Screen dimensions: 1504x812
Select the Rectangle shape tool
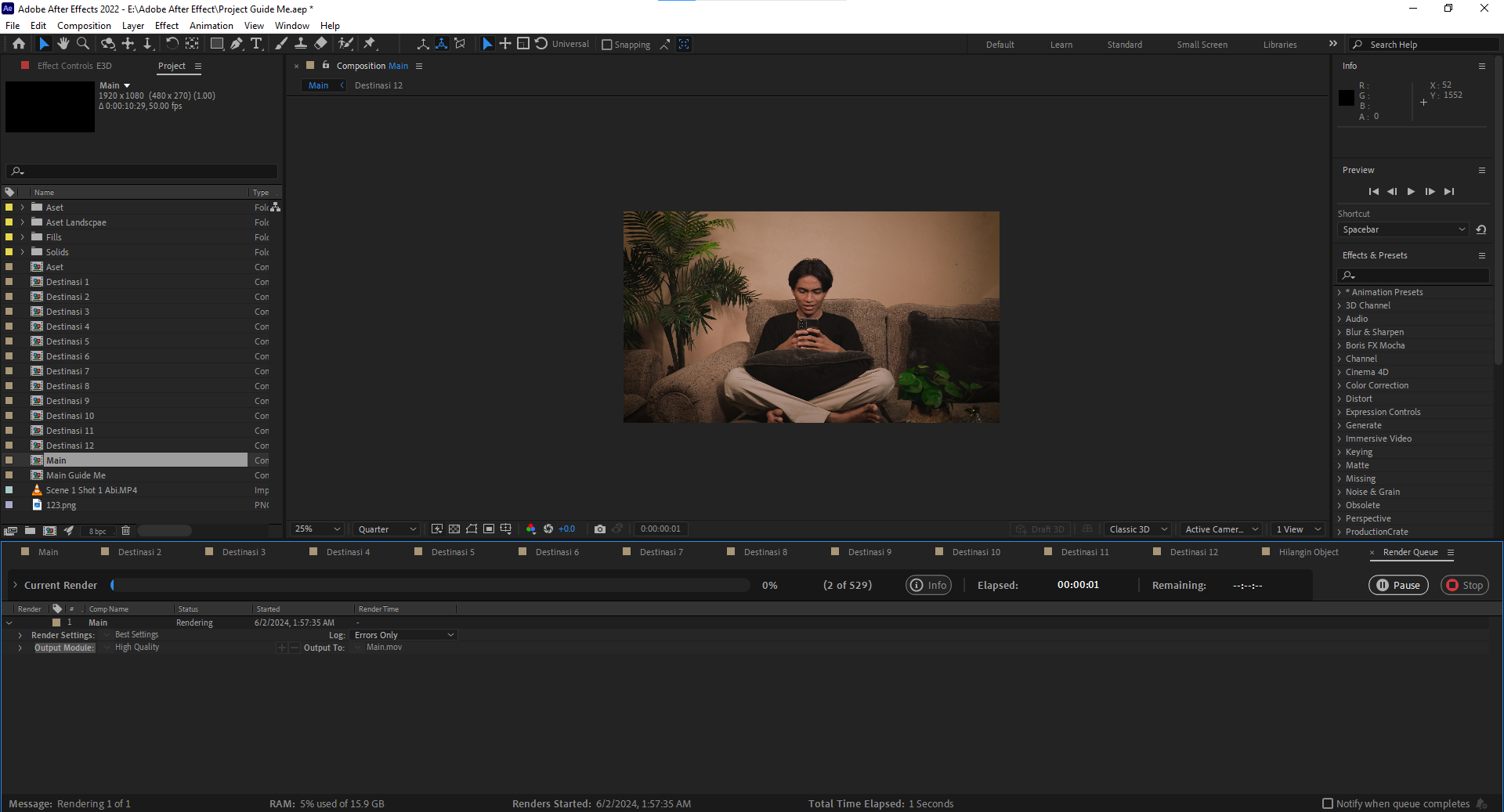[217, 44]
